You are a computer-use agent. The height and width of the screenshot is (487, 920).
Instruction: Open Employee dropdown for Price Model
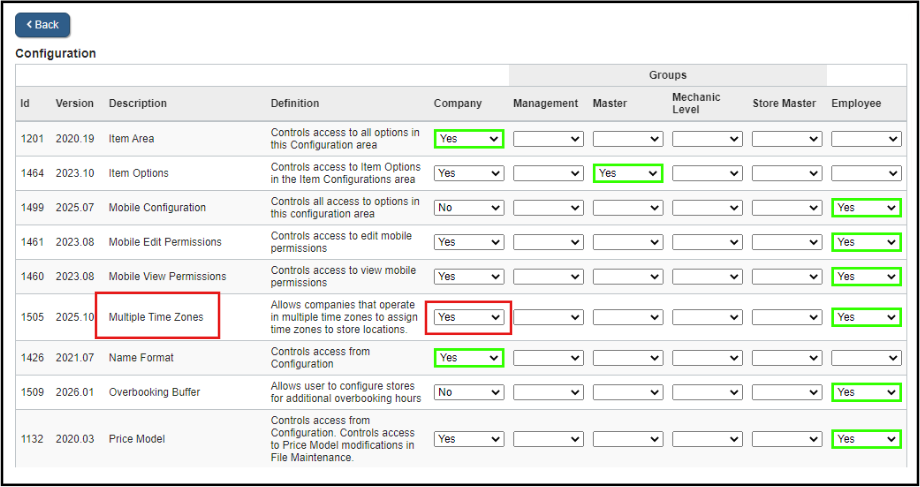[x=866, y=439]
